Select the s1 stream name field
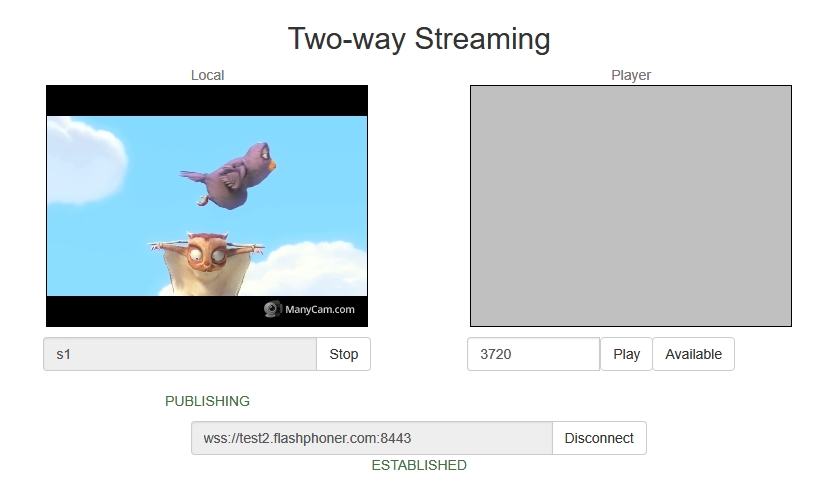 click(x=180, y=354)
